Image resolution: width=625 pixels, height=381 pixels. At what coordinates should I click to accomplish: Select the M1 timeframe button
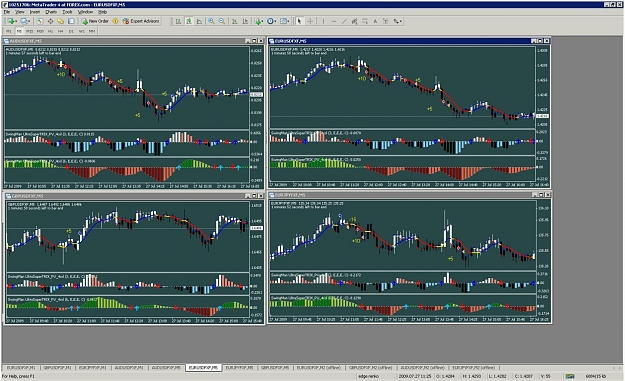[8, 31]
